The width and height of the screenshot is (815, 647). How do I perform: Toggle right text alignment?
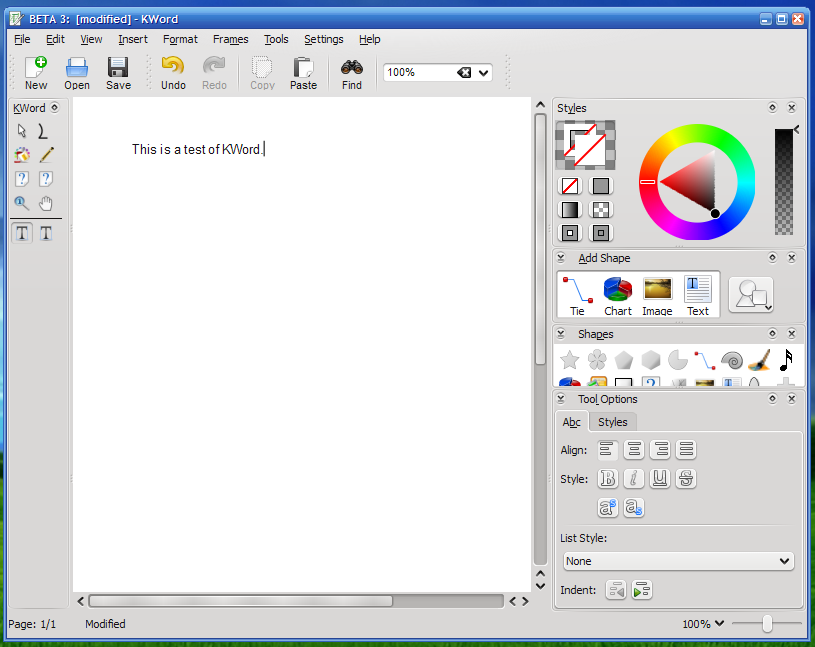point(660,450)
